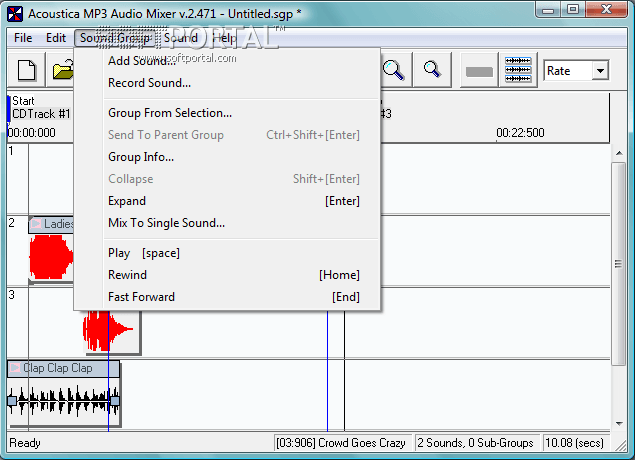The image size is (635, 460).
Task: Click the smaller magnifier zoom icon
Action: click(x=432, y=70)
